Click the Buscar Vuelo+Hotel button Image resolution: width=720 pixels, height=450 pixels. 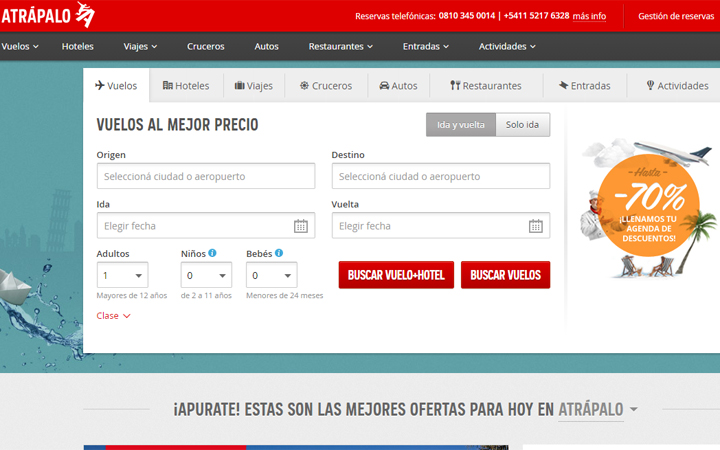tap(396, 275)
